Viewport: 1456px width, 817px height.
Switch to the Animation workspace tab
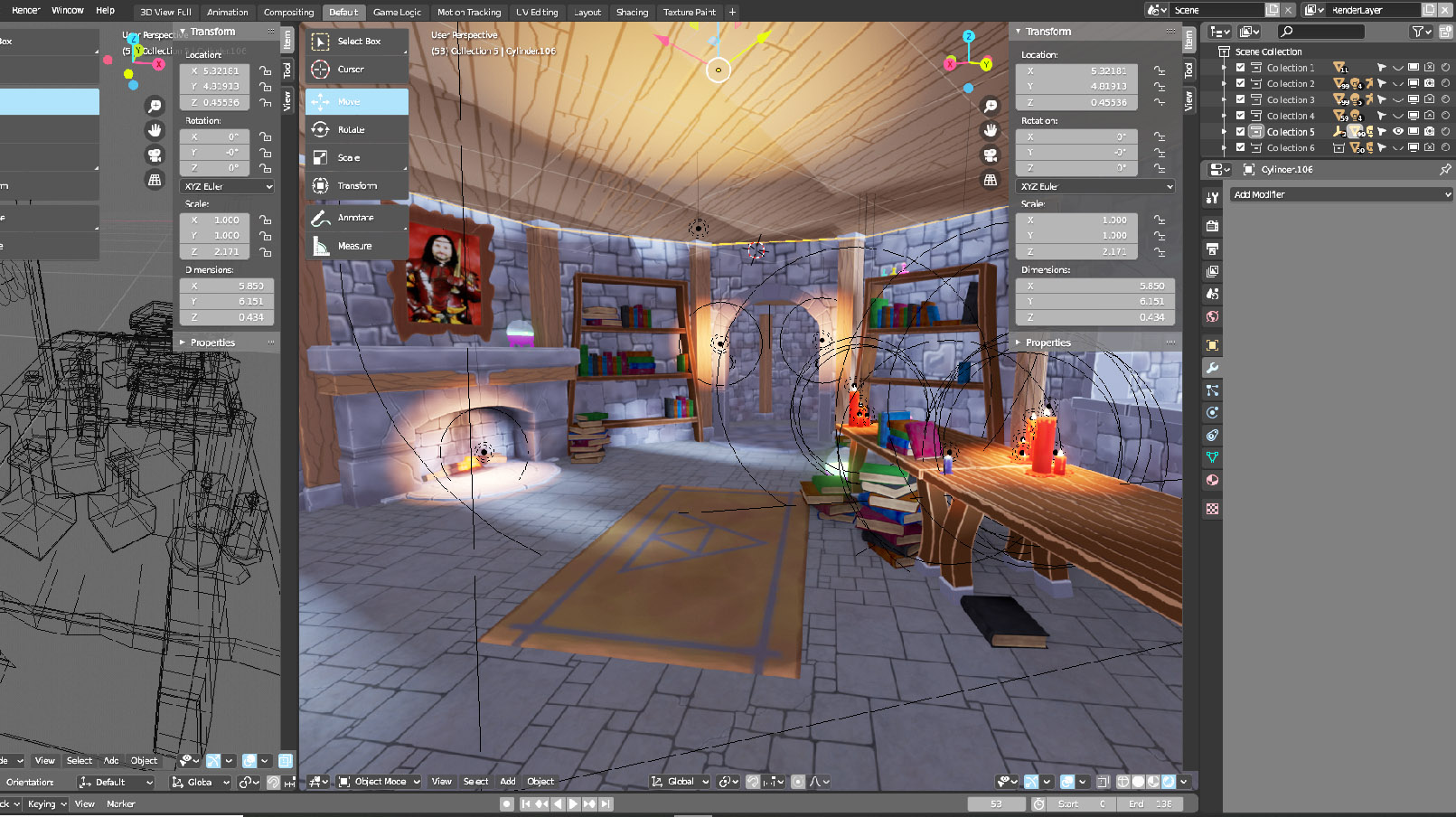click(x=227, y=13)
